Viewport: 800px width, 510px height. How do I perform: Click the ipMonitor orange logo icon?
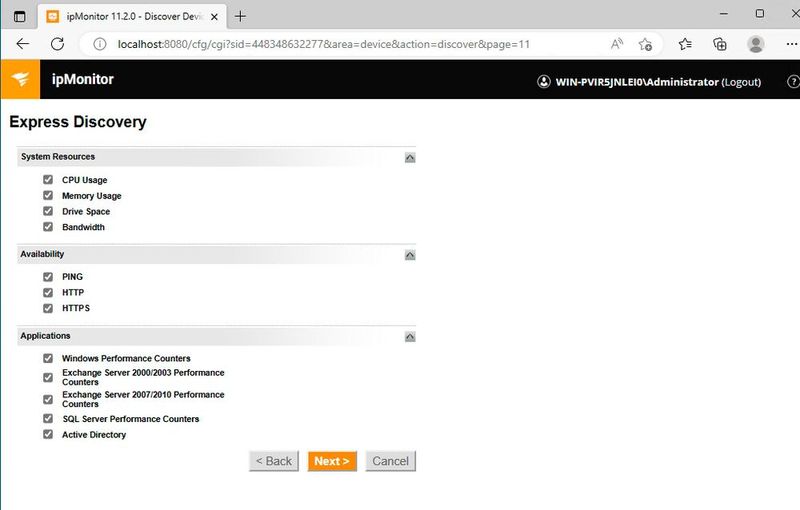[x=20, y=79]
